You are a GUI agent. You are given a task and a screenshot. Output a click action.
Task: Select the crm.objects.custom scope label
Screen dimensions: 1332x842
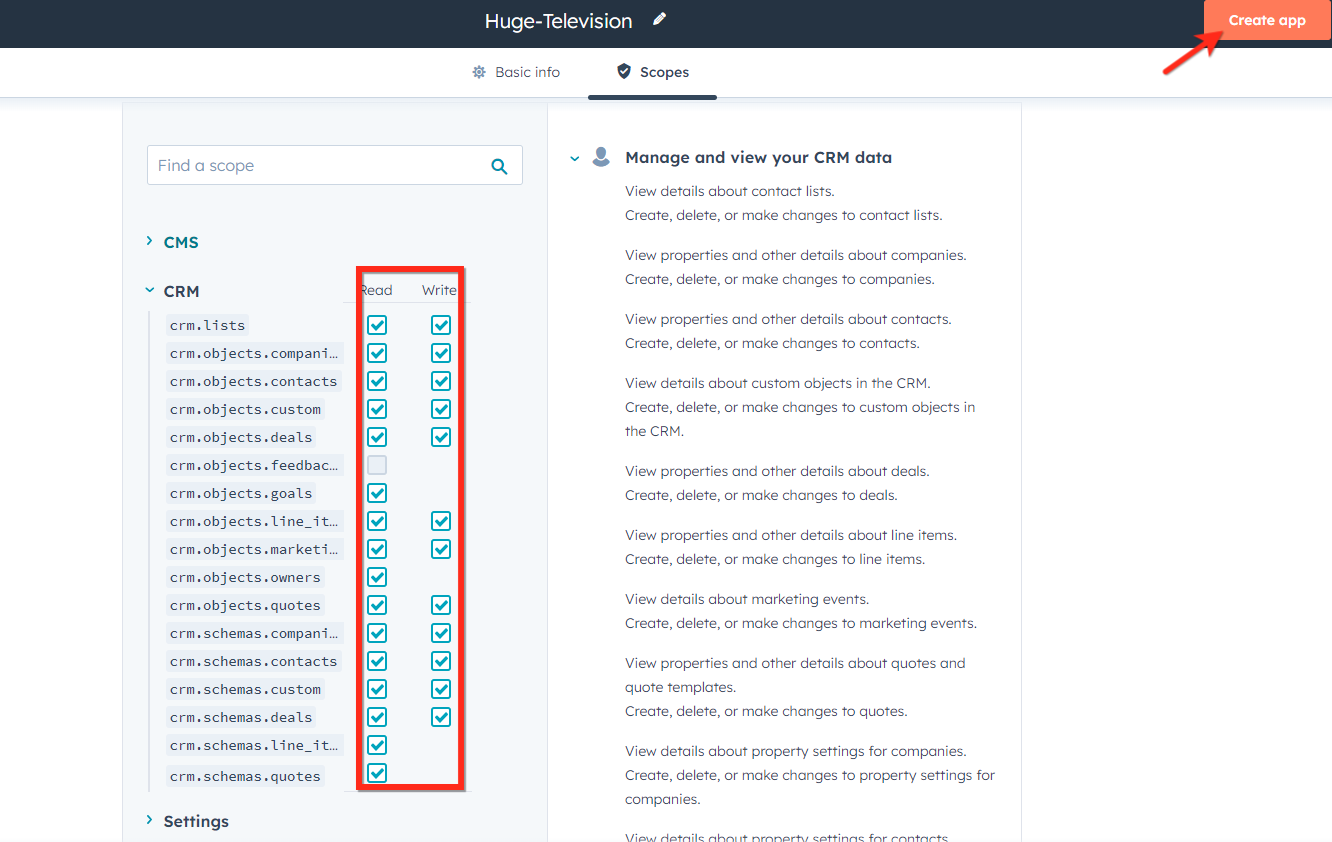(x=245, y=408)
